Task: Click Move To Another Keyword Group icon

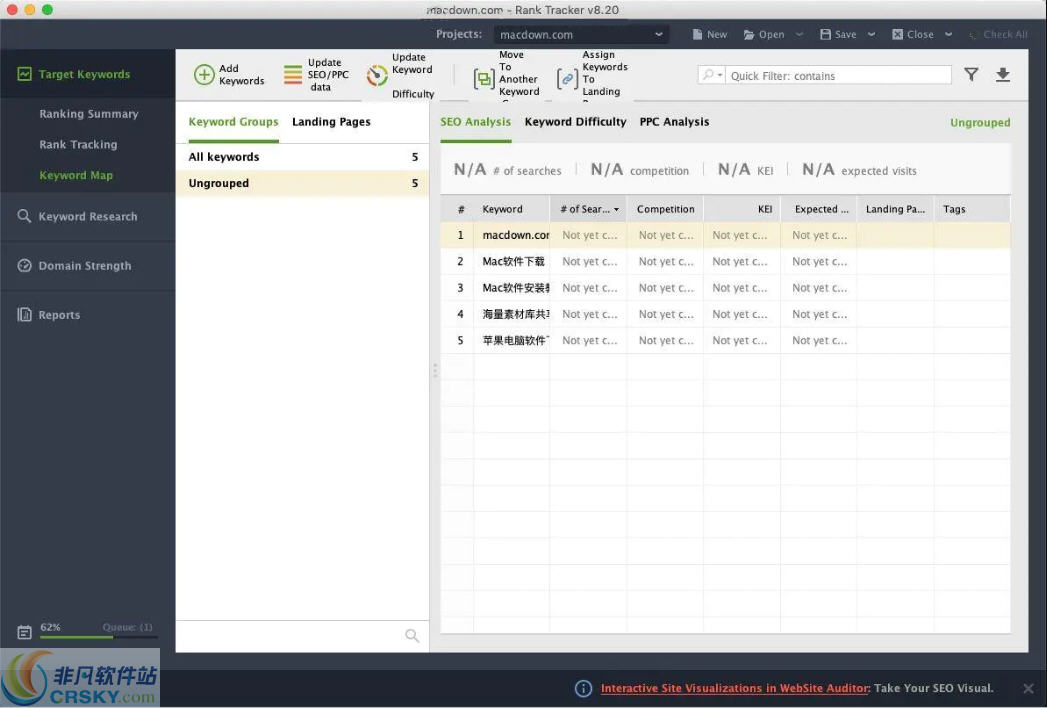Action: pyautogui.click(x=483, y=79)
